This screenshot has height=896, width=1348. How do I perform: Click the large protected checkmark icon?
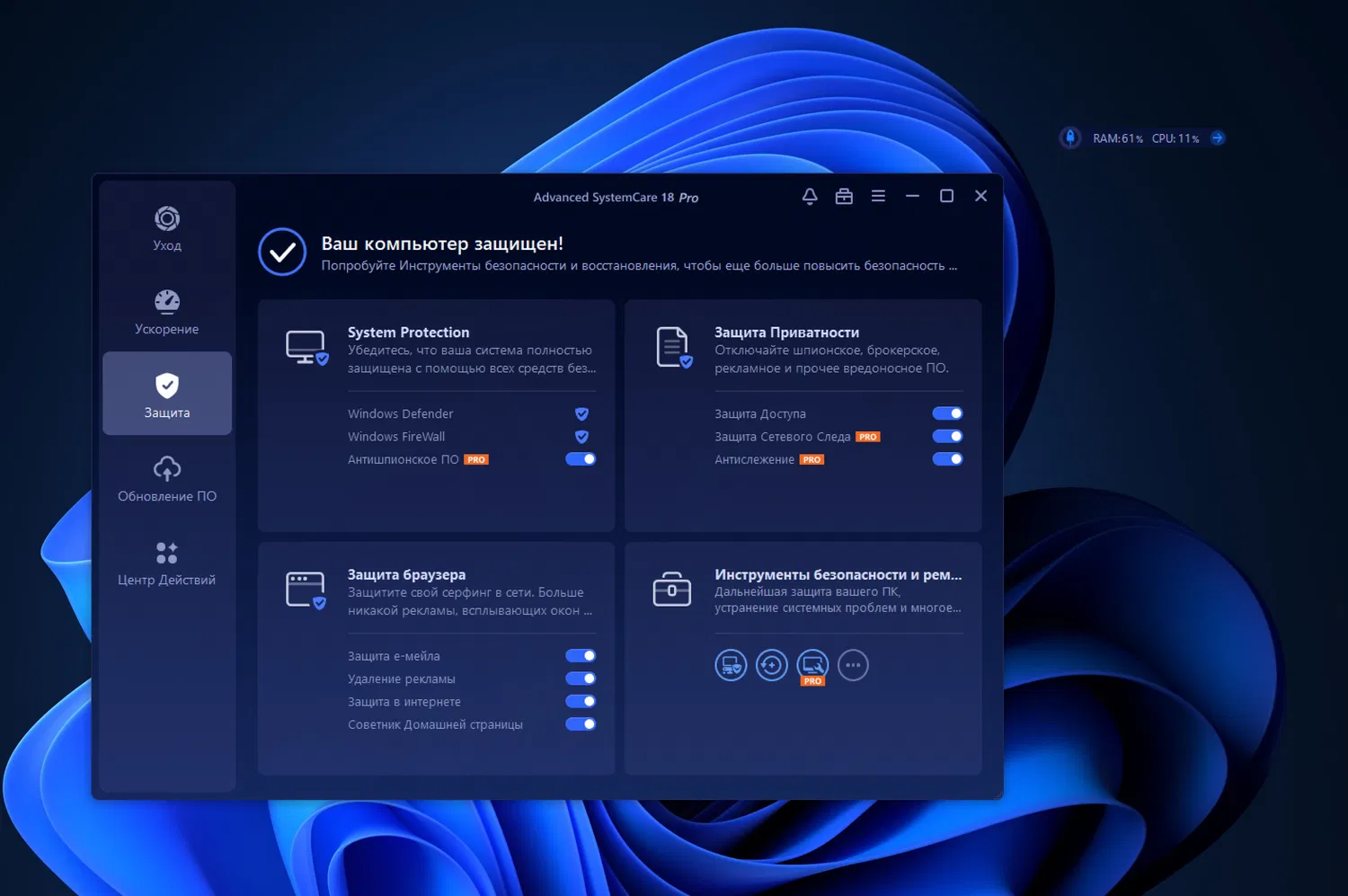pyautogui.click(x=282, y=252)
